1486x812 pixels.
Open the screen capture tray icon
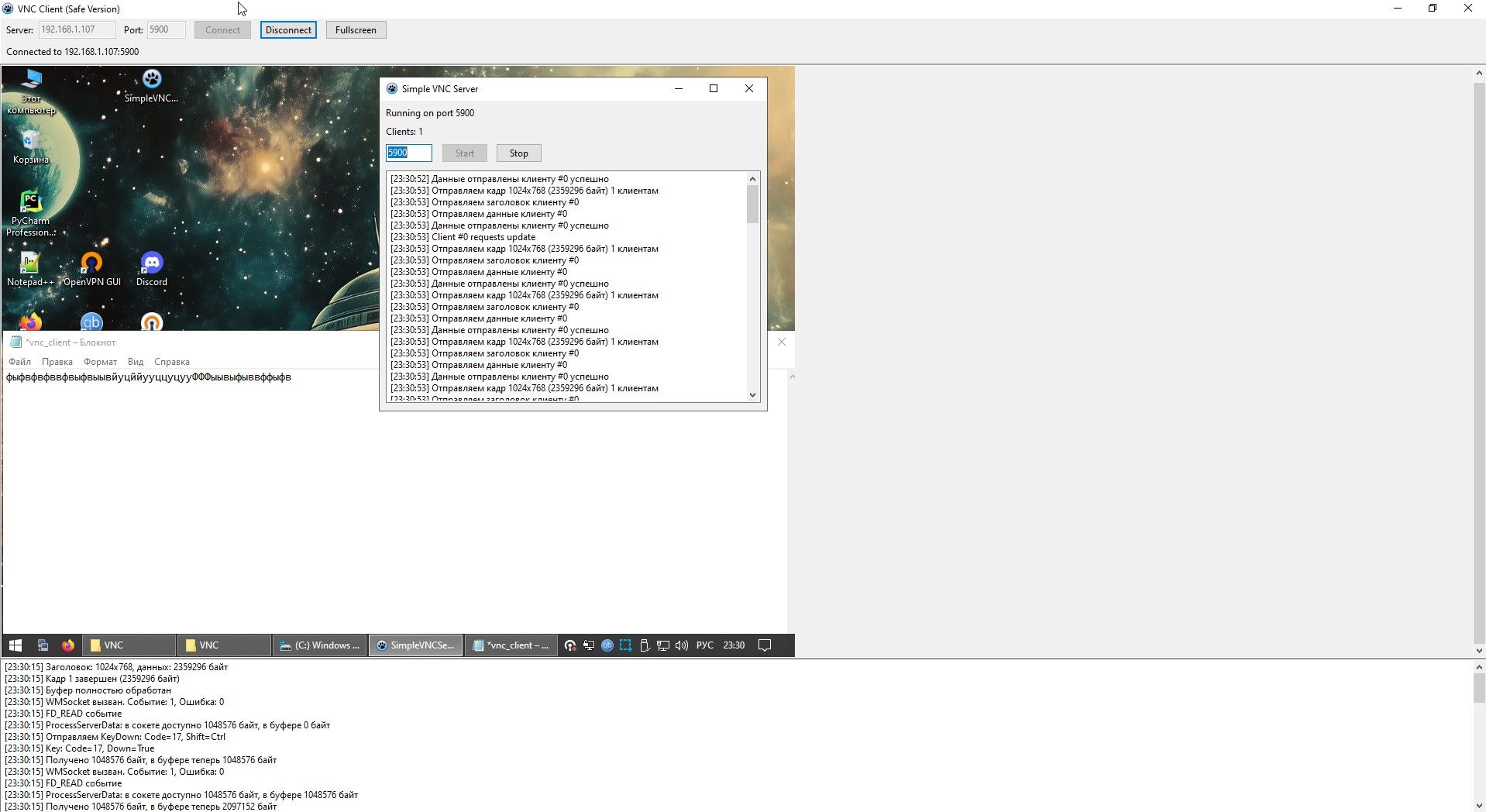(x=626, y=645)
